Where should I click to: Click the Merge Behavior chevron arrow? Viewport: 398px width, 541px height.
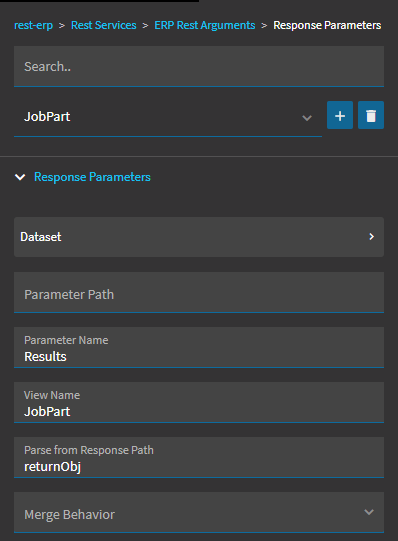369,512
